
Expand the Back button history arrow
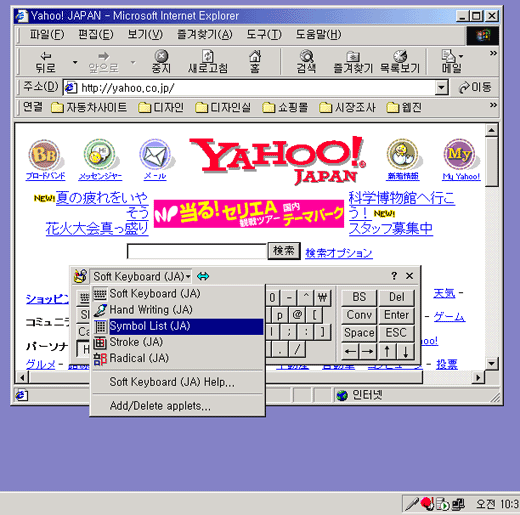pos(75,62)
